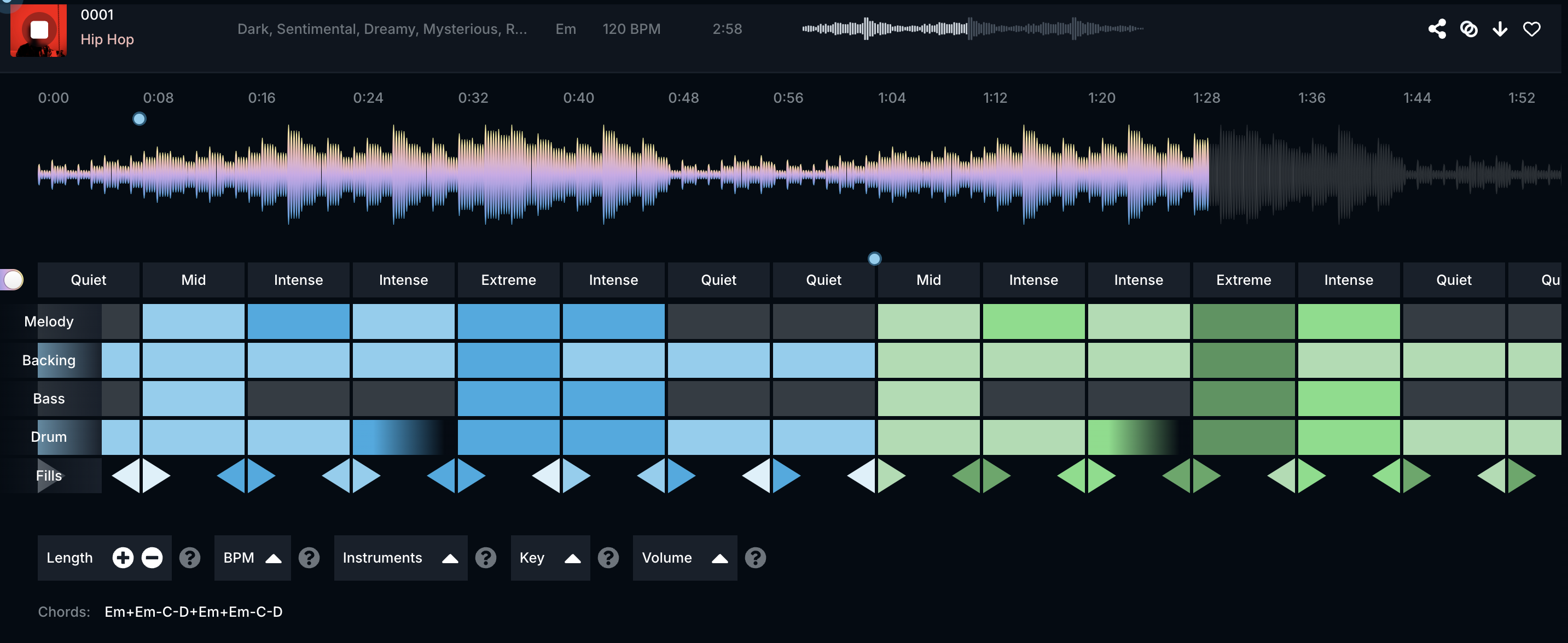Increase length with plus icon
The width and height of the screenshot is (1568, 643).
tap(123, 557)
